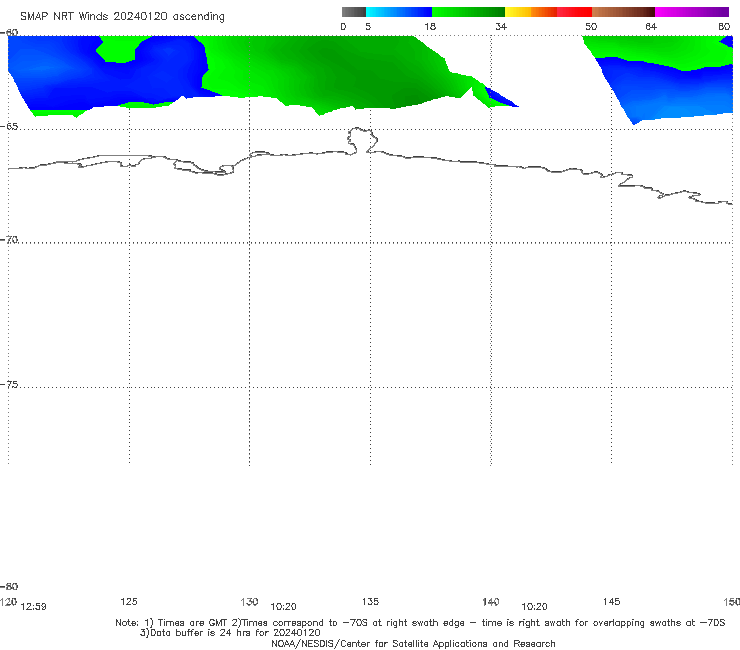Click the longitude label 145

tap(612, 602)
